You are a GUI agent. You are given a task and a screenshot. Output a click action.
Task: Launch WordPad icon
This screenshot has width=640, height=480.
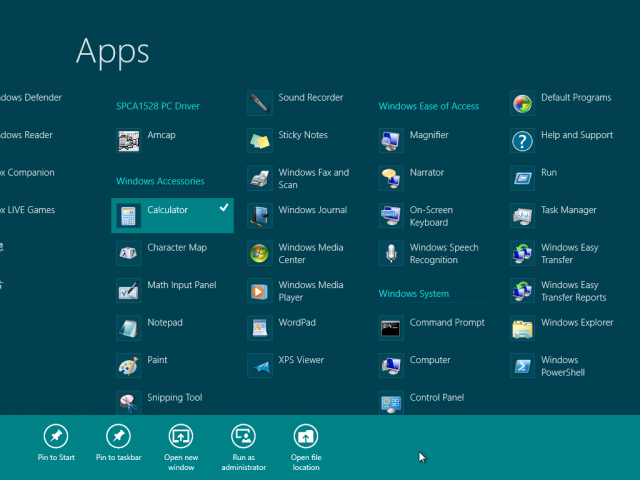260,329
